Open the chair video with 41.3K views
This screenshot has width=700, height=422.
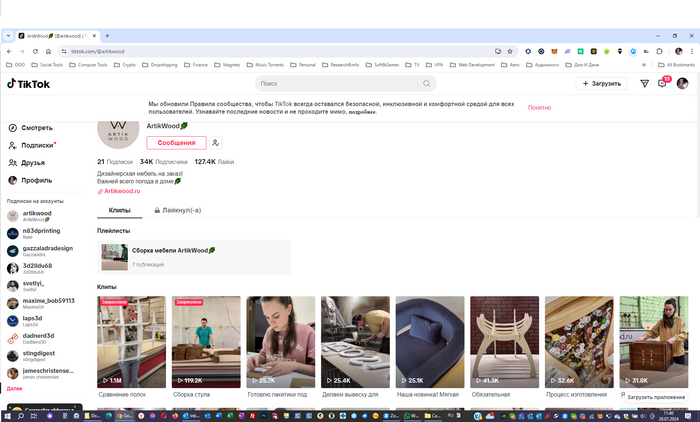click(504, 342)
